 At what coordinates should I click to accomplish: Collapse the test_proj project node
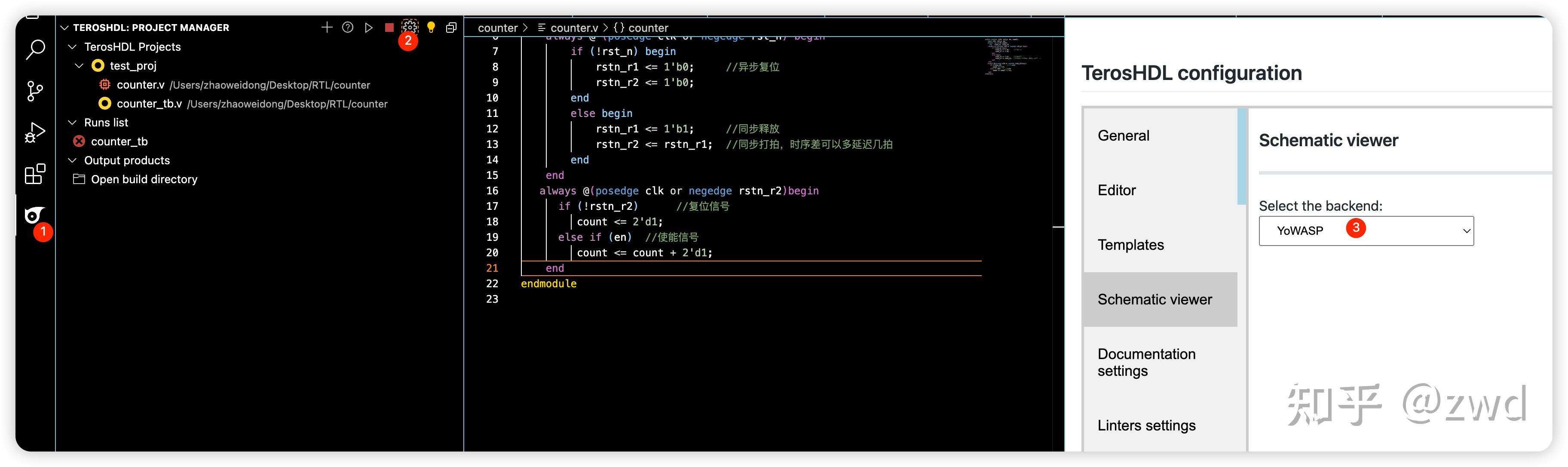79,66
